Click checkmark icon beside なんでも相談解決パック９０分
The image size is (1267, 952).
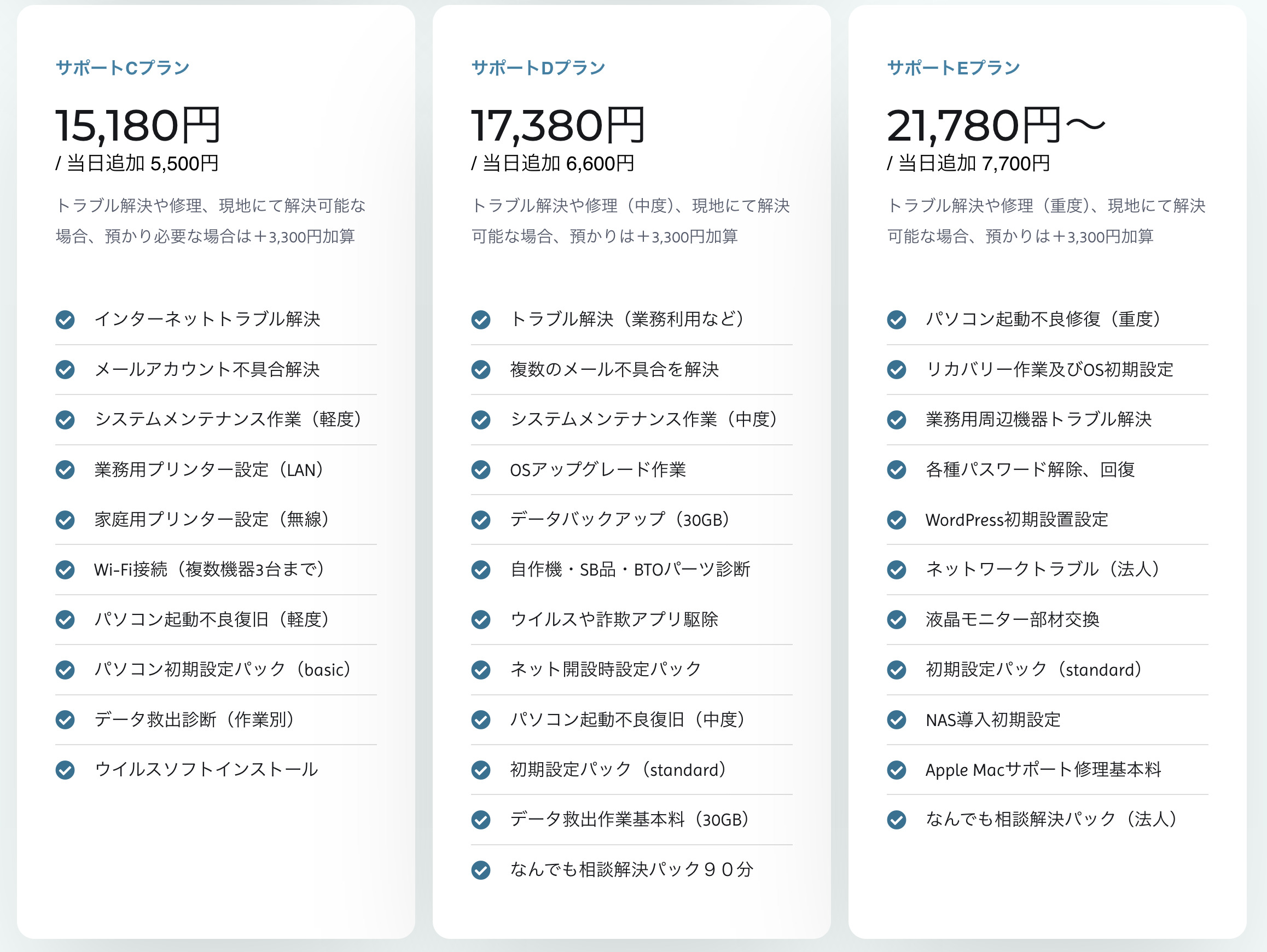480,870
